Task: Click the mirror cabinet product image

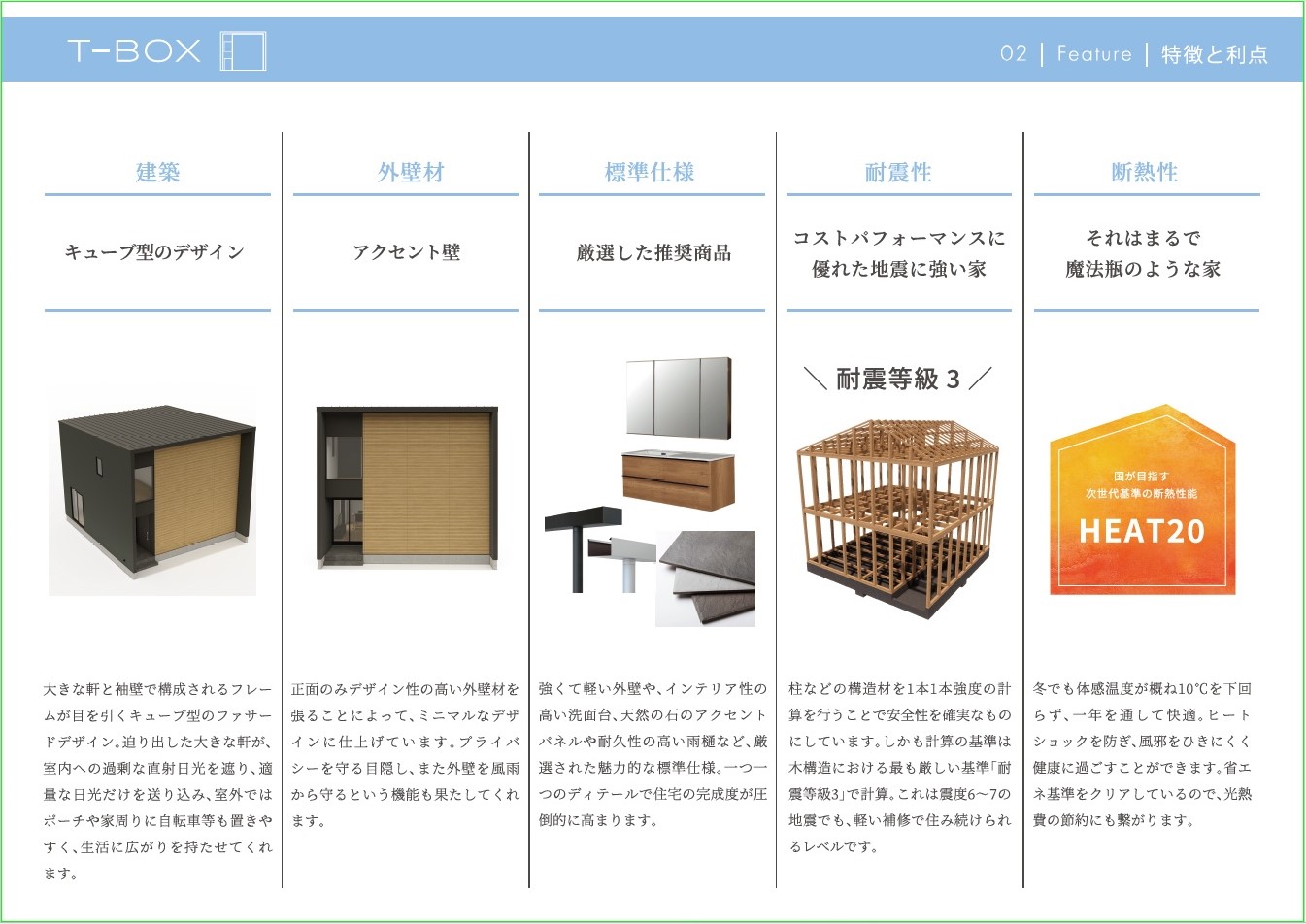Action: (679, 398)
